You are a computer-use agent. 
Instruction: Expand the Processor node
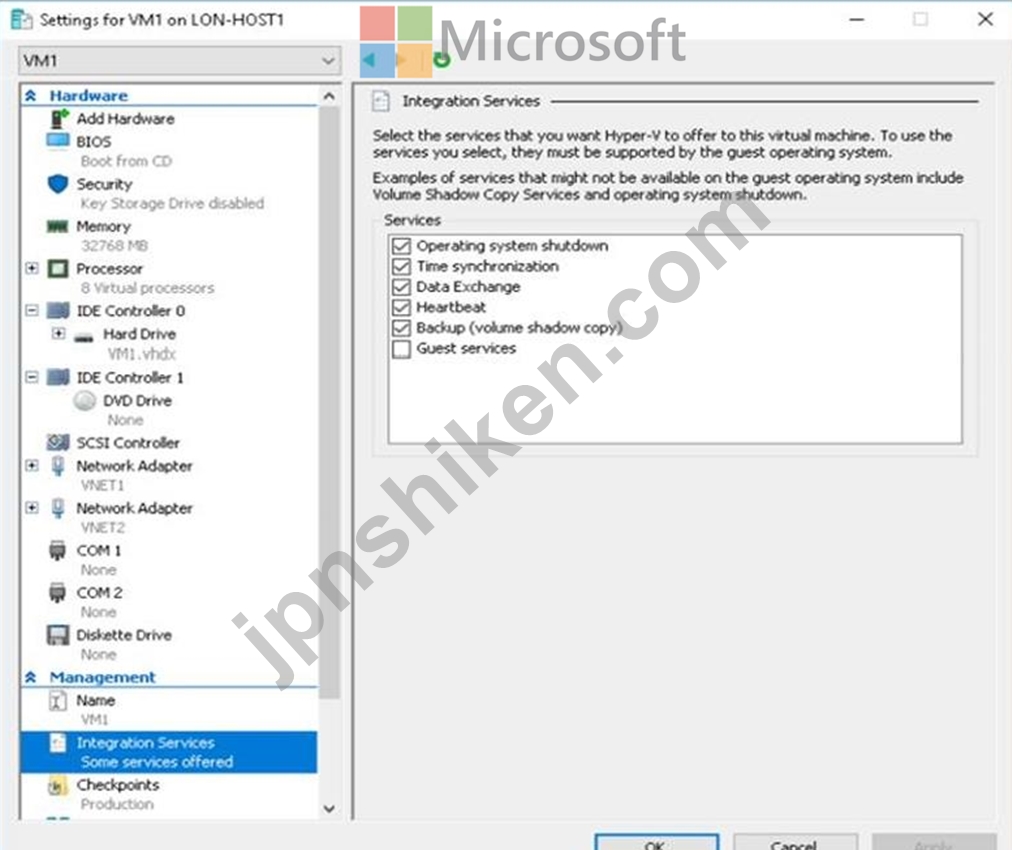pos(32,268)
